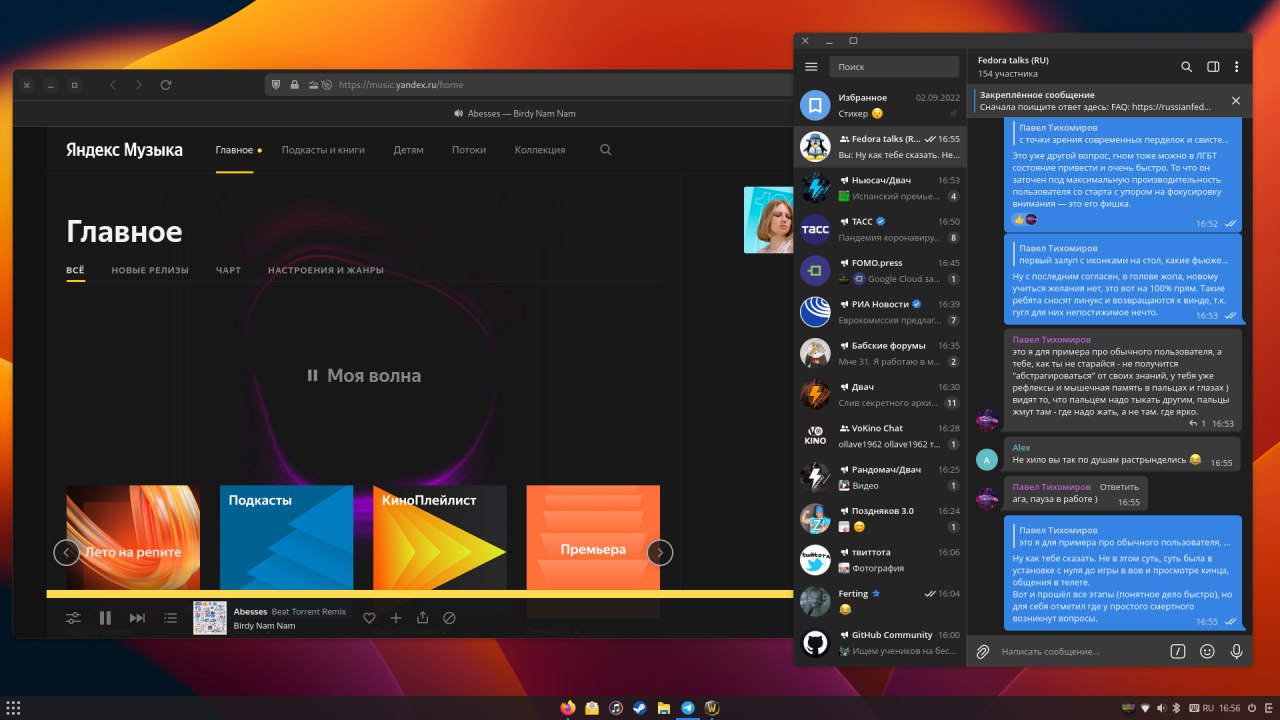The height and width of the screenshot is (720, 1280).
Task: Go to Детям section
Action: 408,150
